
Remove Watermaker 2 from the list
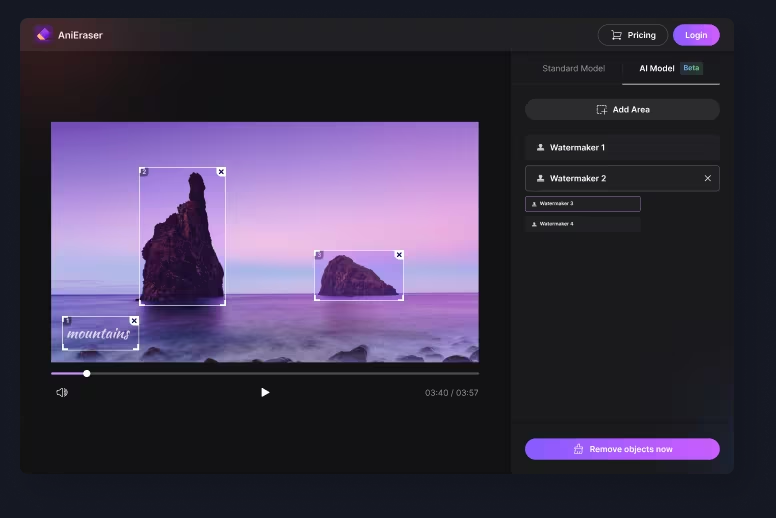point(707,178)
